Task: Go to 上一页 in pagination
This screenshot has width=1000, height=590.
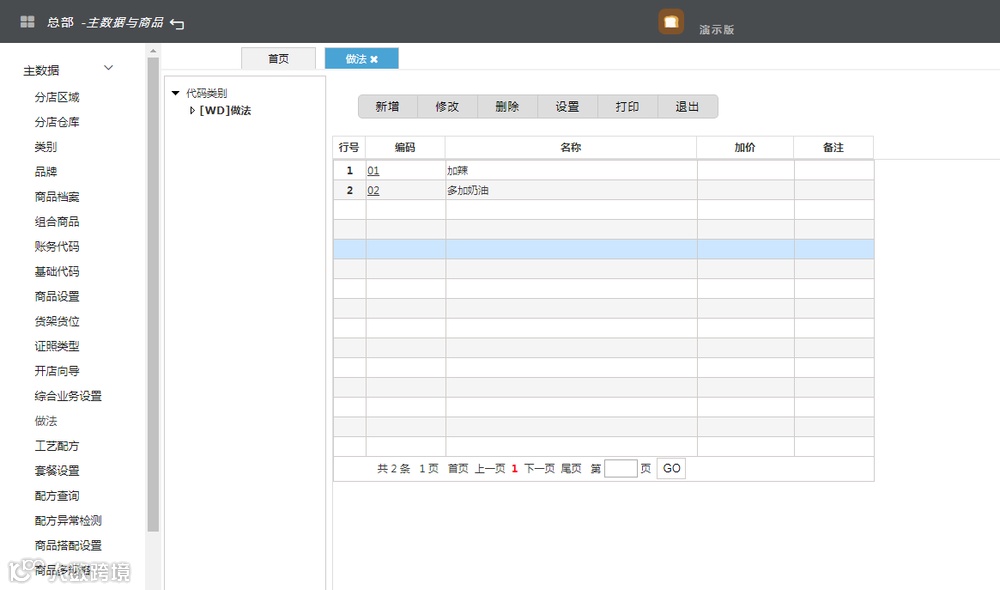Action: pos(490,469)
